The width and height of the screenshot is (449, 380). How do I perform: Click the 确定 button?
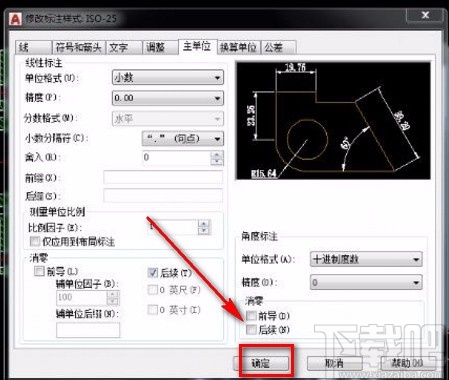pyautogui.click(x=261, y=363)
